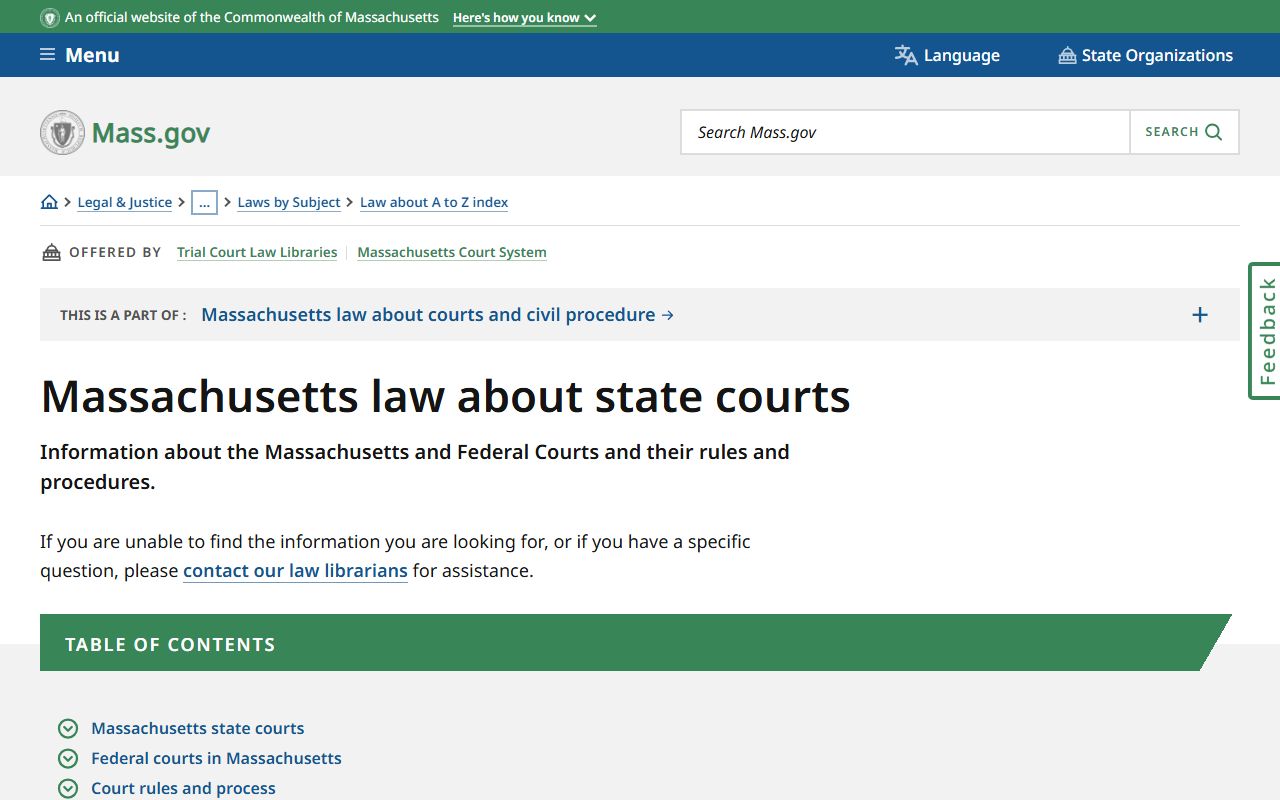Click the page title 'Massachusetts law about state courts'
This screenshot has height=800, width=1280.
445,396
